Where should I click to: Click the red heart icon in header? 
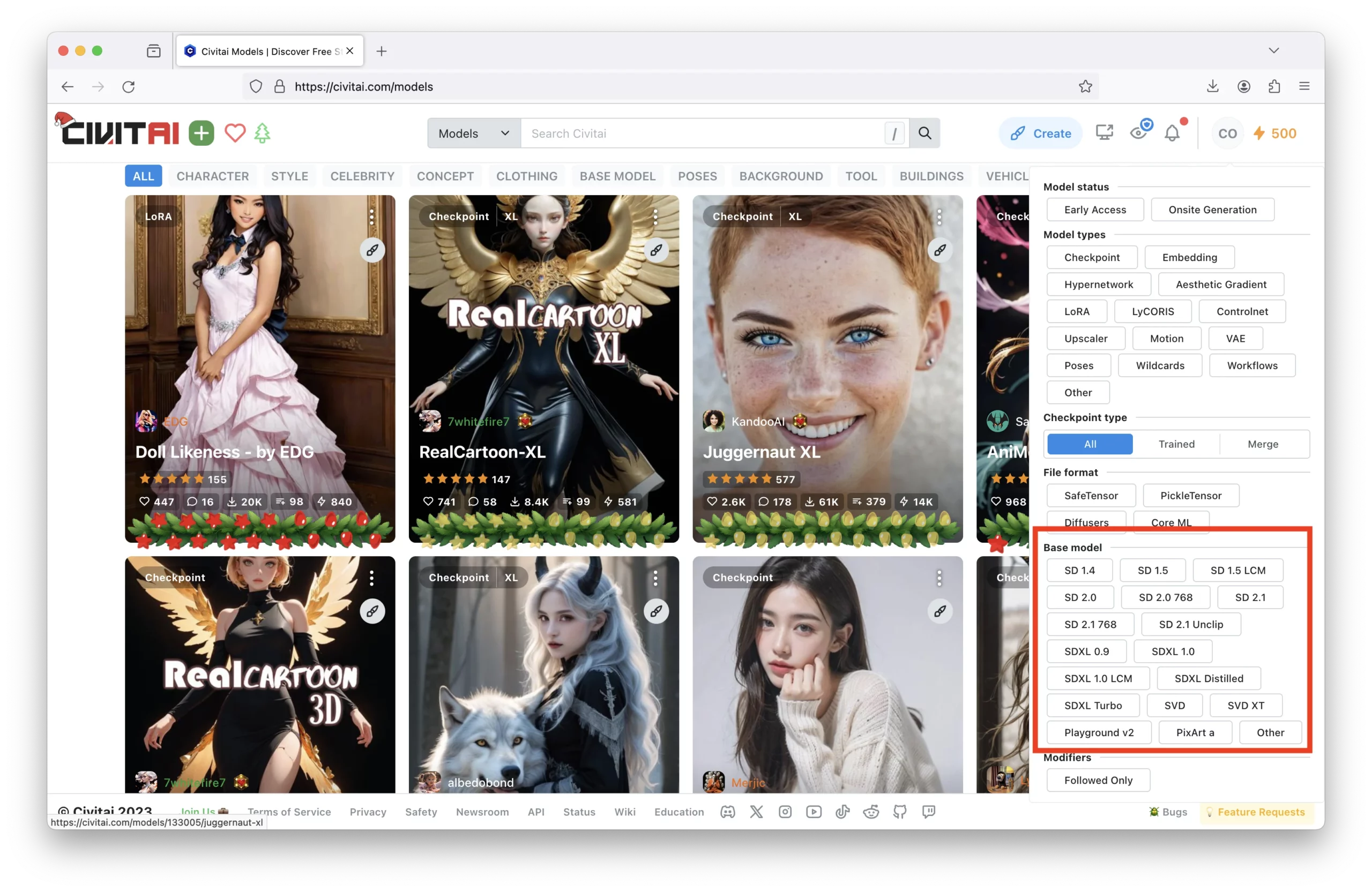[x=235, y=133]
